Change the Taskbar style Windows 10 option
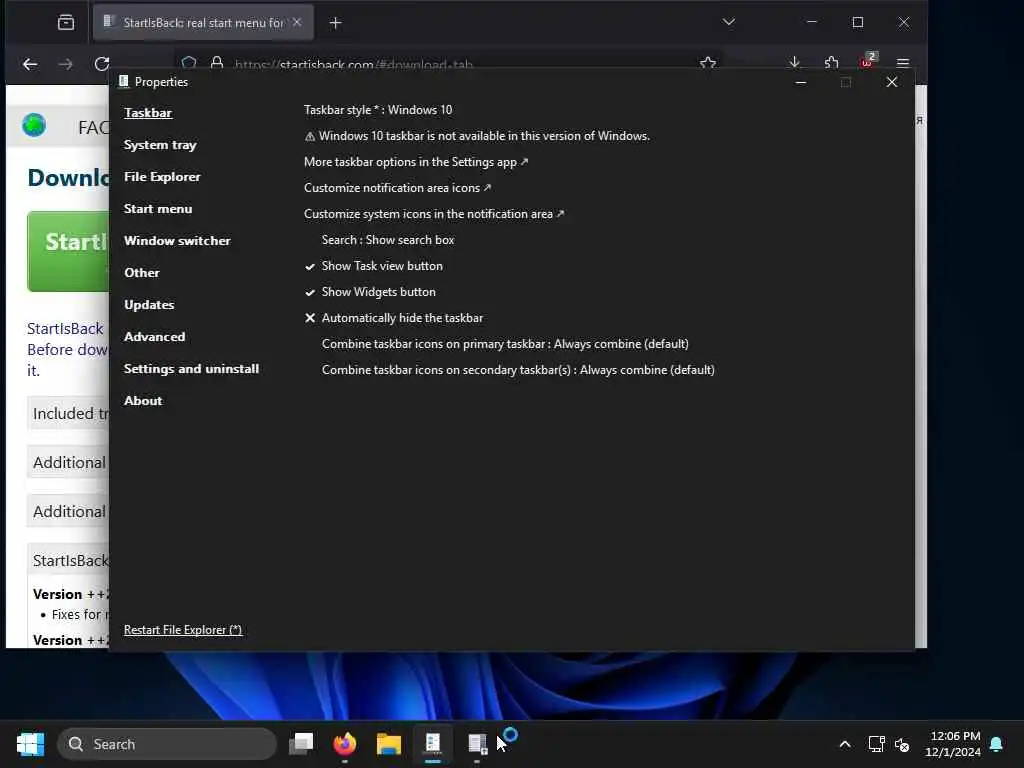The height and width of the screenshot is (768, 1024). click(x=377, y=110)
